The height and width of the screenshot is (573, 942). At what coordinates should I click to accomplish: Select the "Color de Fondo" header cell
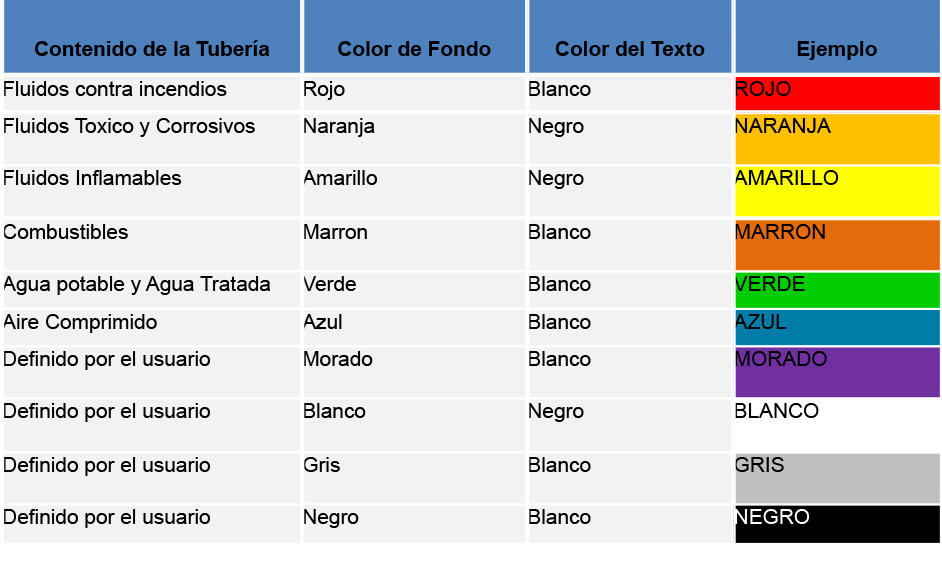414,49
